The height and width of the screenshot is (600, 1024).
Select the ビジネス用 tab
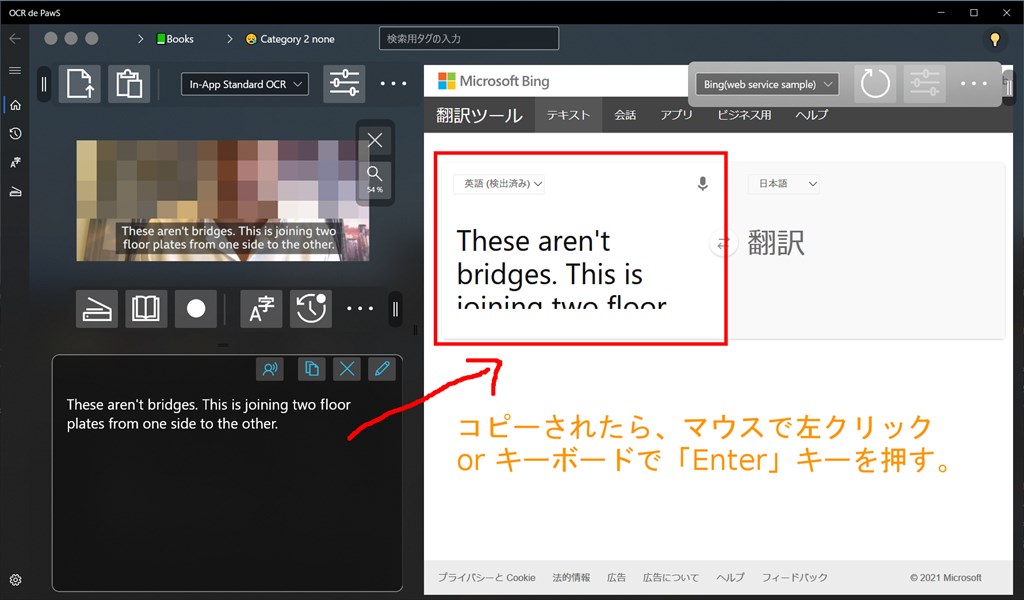pyautogui.click(x=744, y=115)
